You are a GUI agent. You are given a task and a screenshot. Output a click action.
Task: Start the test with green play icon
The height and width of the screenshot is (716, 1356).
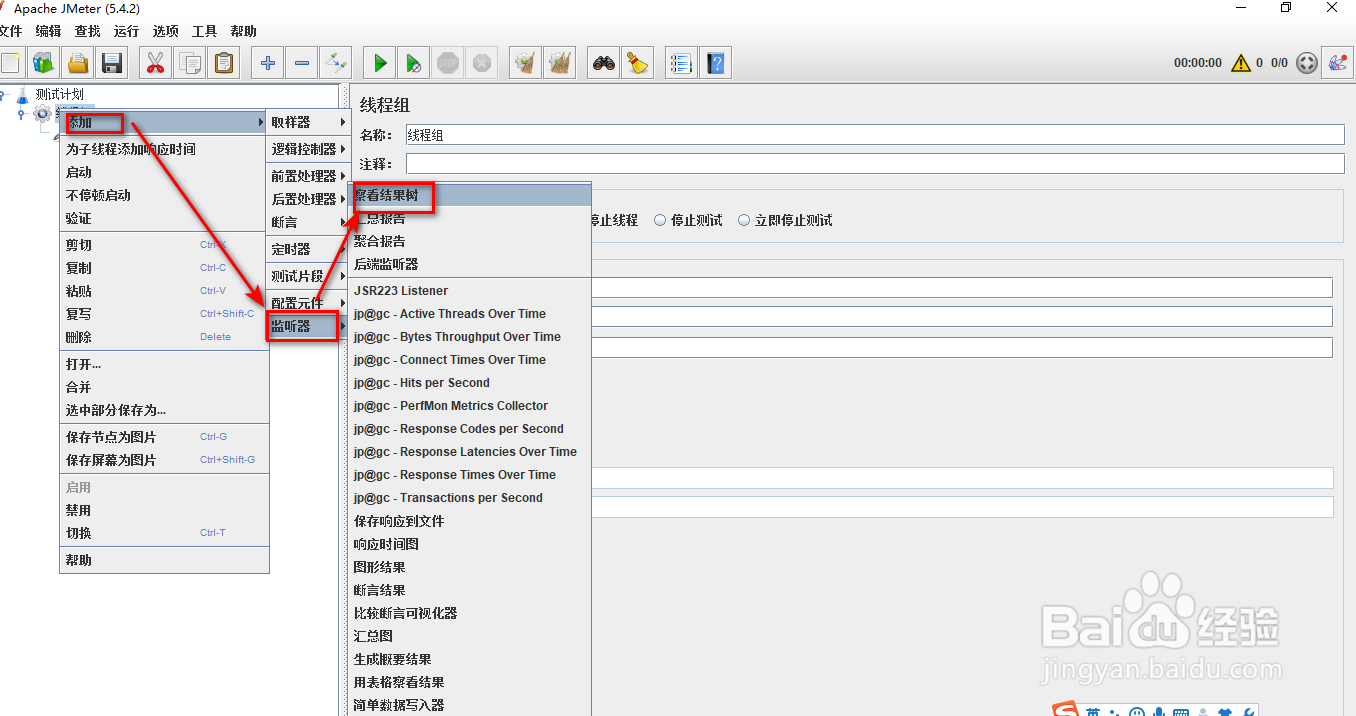pyautogui.click(x=379, y=63)
